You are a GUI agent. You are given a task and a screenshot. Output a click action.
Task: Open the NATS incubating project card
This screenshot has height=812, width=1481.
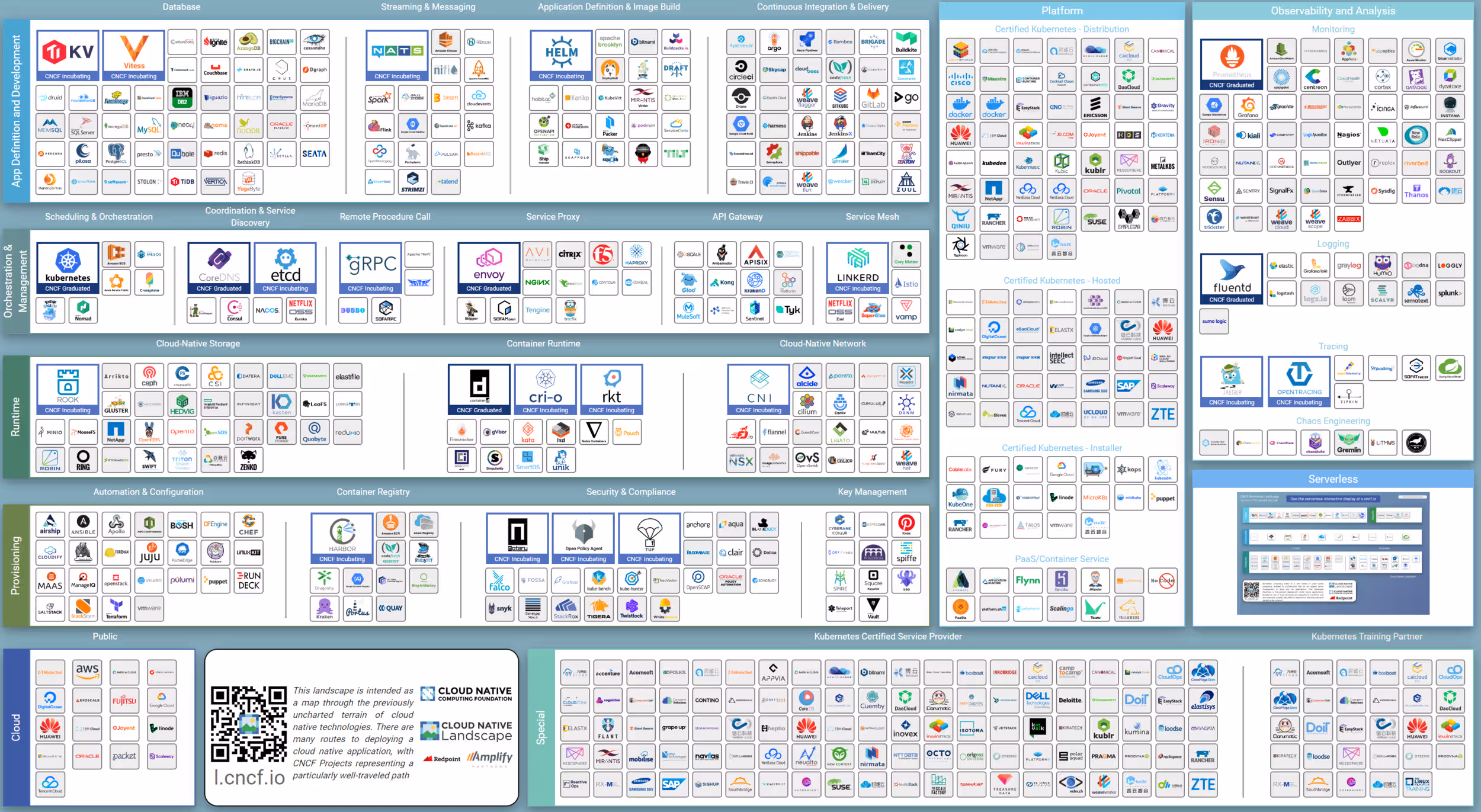point(397,56)
